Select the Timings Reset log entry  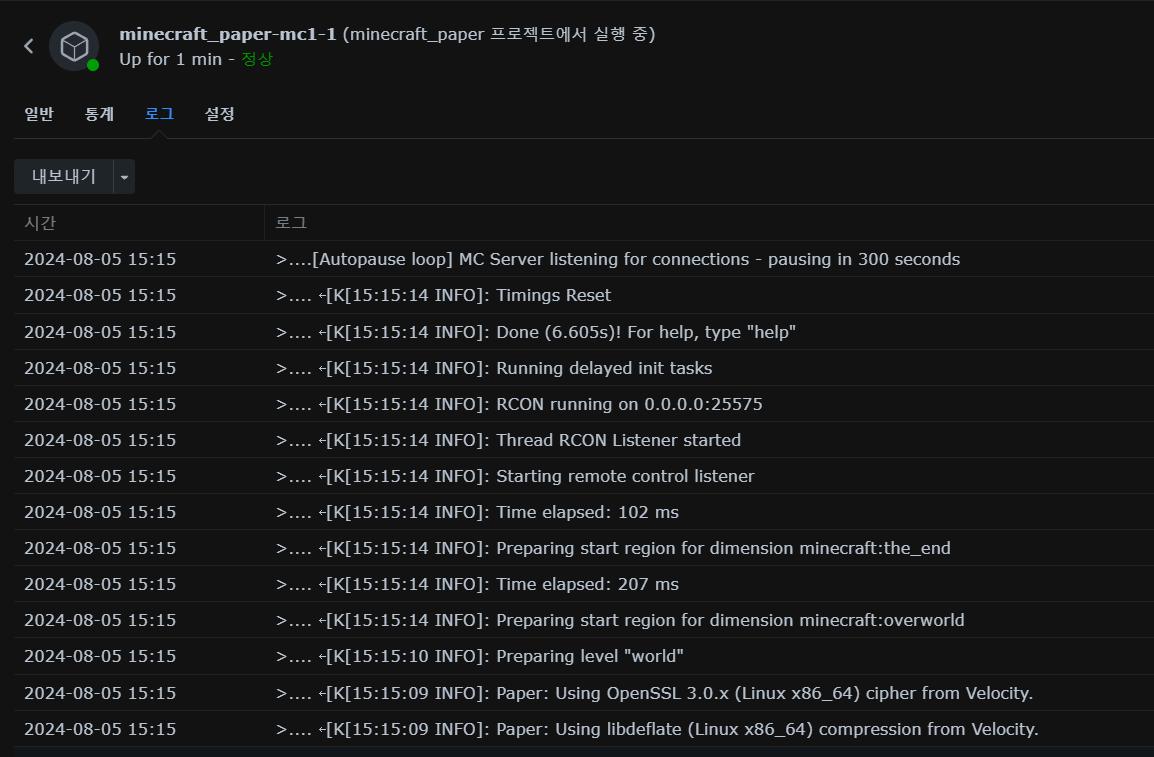tap(553, 296)
